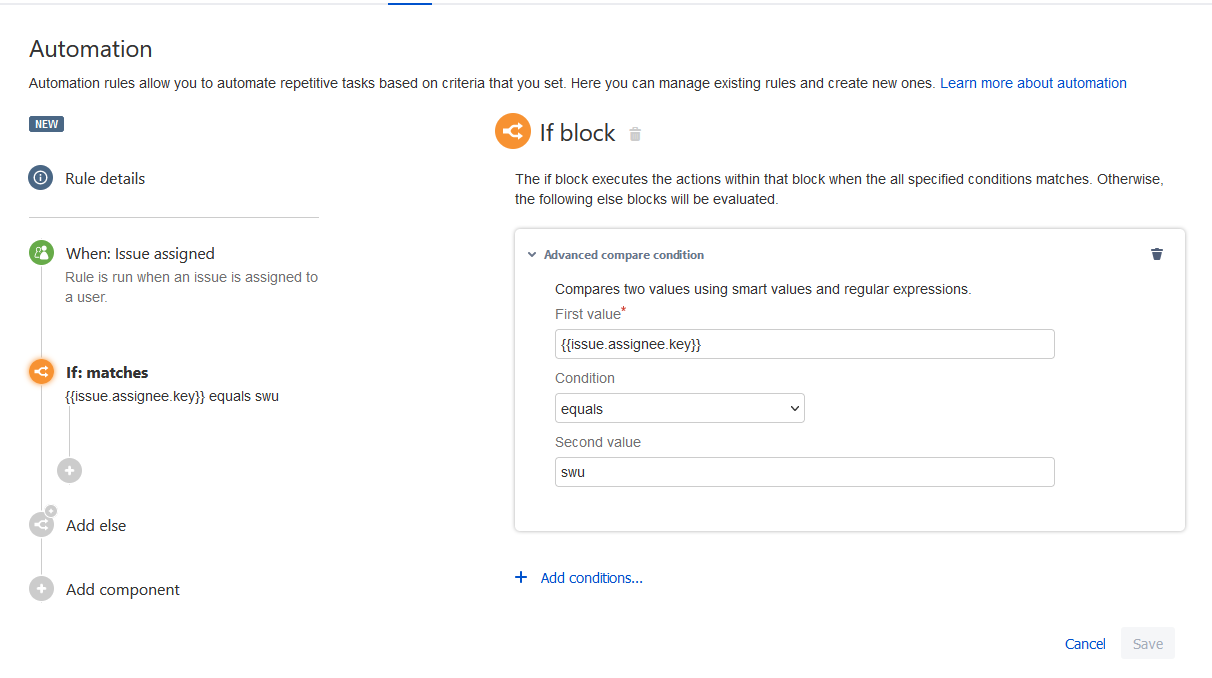This screenshot has height=678, width=1212.
Task: Click into the First value field
Action: click(x=804, y=344)
